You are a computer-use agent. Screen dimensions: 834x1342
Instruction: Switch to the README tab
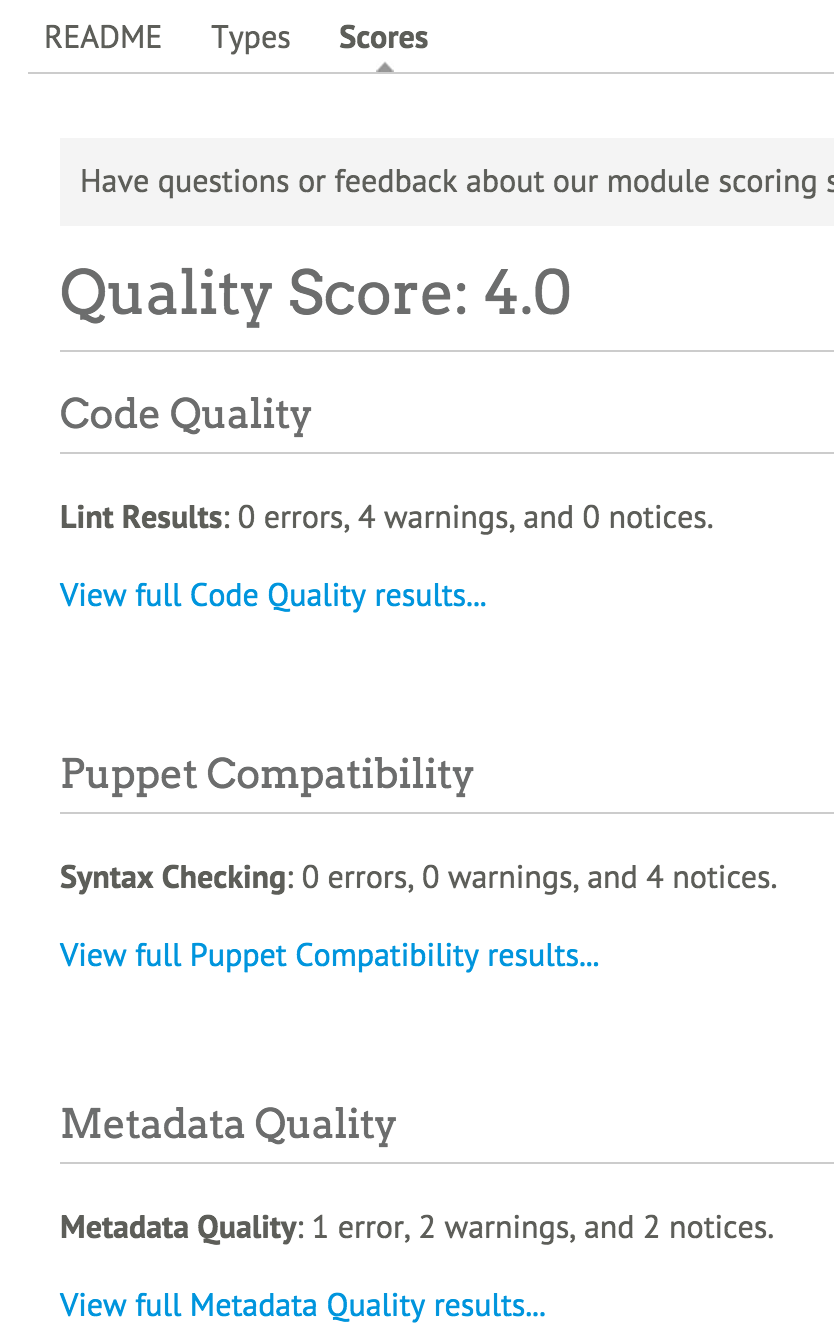101,37
